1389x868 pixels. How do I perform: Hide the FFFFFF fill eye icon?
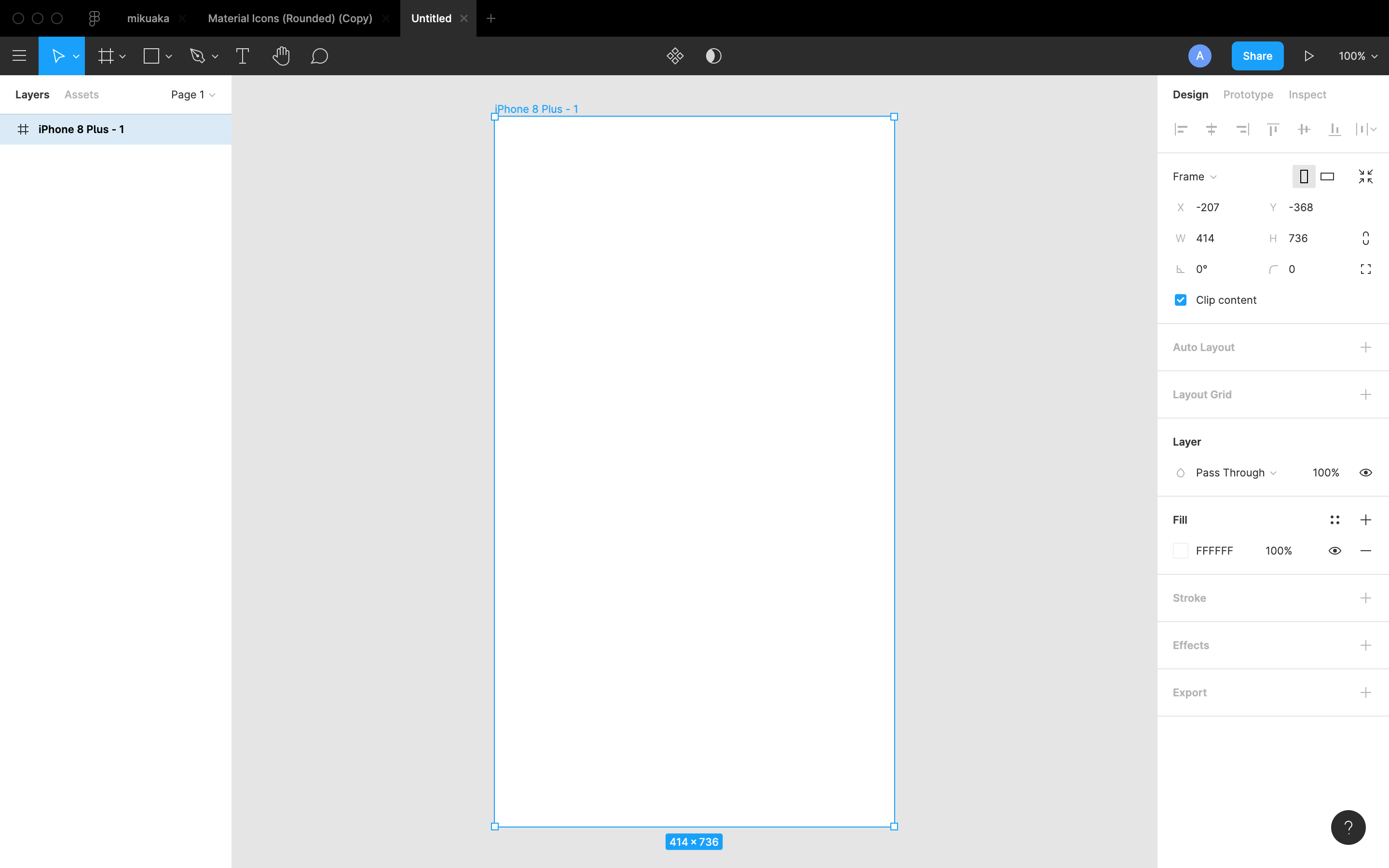(1335, 551)
